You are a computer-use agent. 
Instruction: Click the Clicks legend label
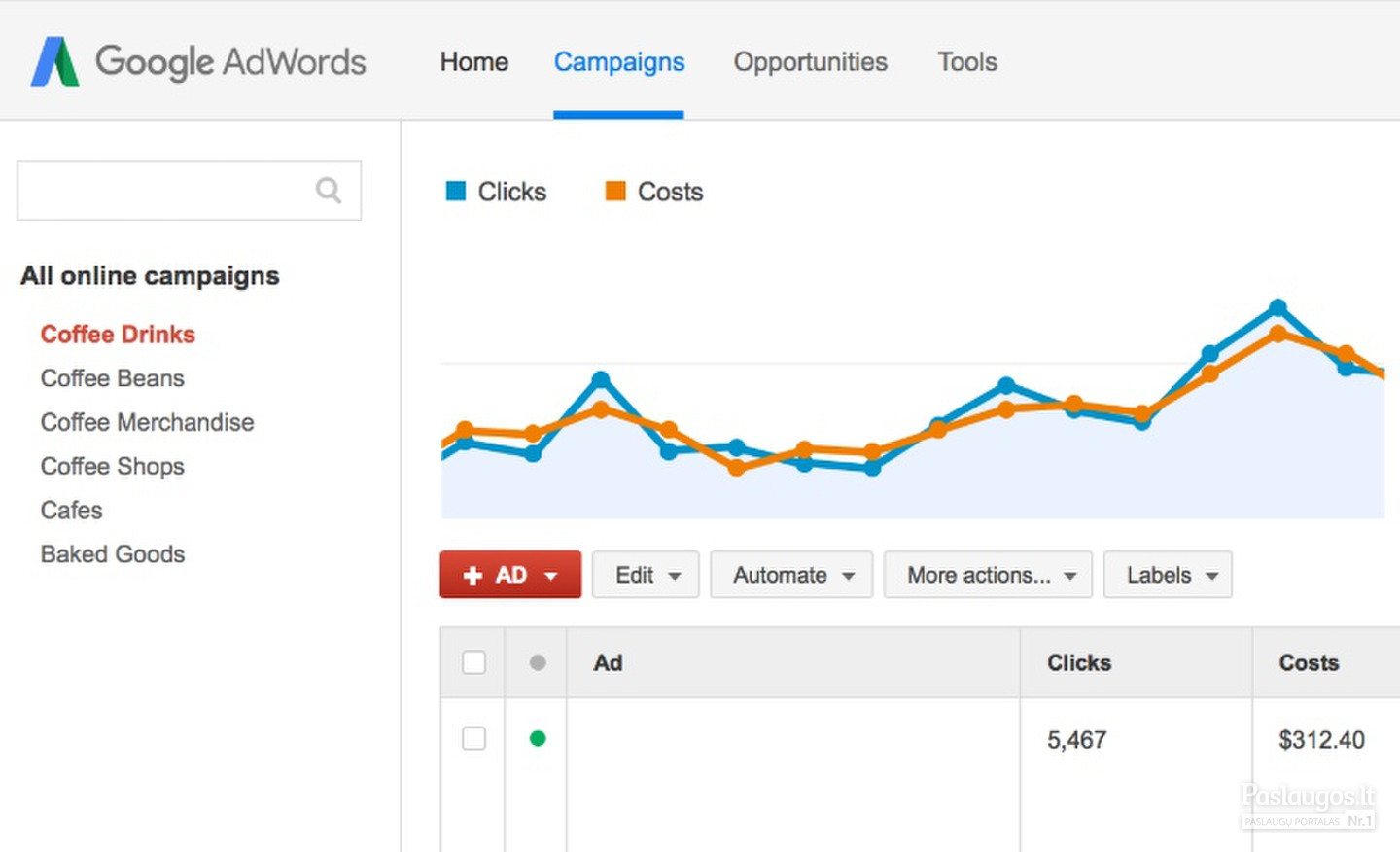[x=512, y=192]
